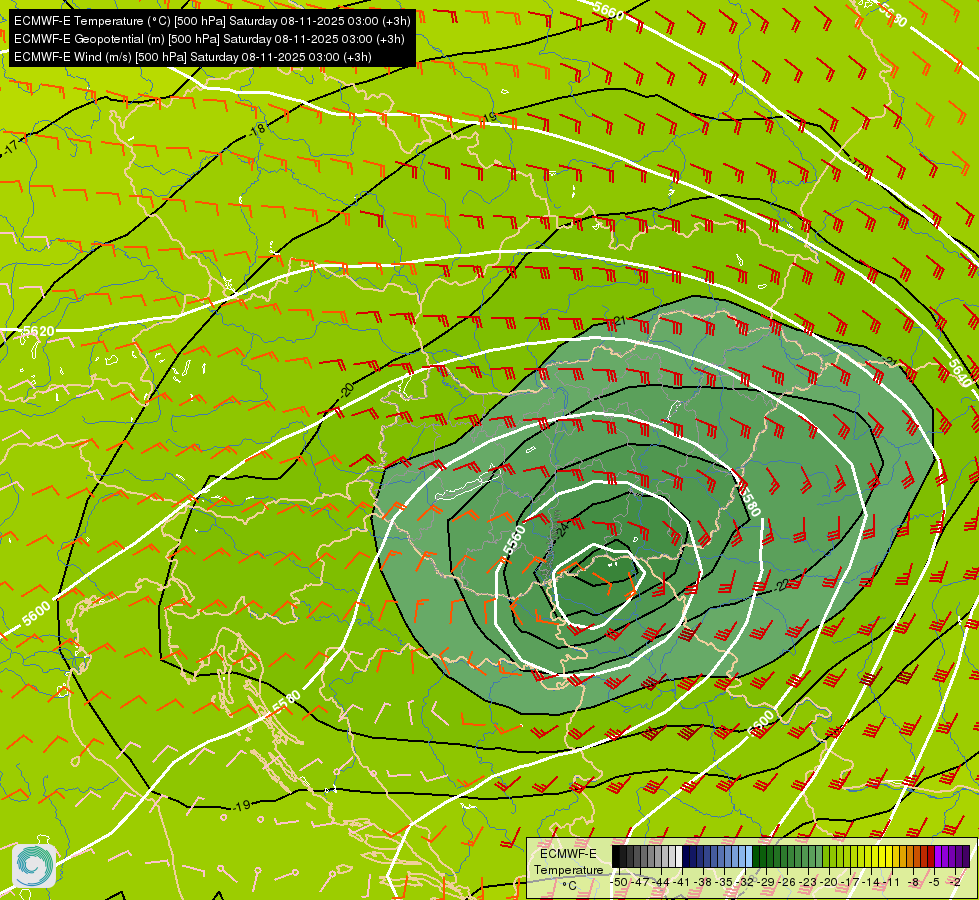This screenshot has width=979, height=900.
Task: Click the 5560 contour label near the low center
Action: pos(514,541)
